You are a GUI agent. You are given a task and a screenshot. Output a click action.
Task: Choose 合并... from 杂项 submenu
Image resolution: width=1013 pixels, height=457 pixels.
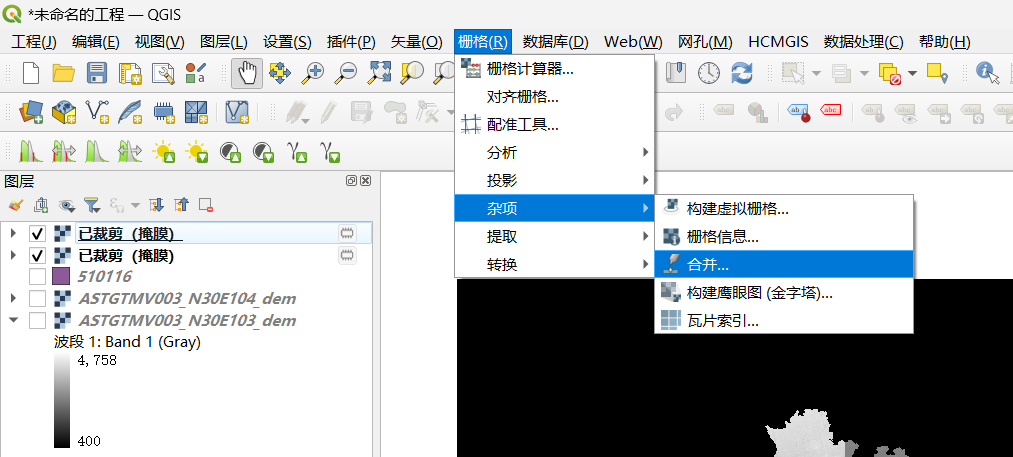coord(784,264)
